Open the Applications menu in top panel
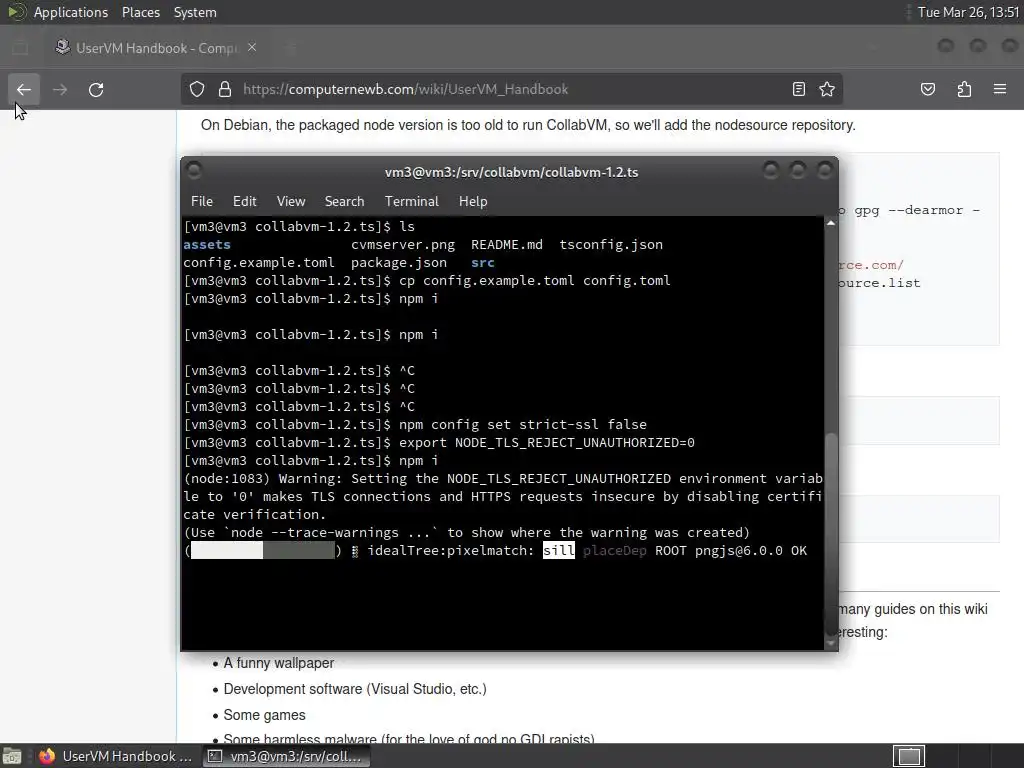 [x=71, y=12]
